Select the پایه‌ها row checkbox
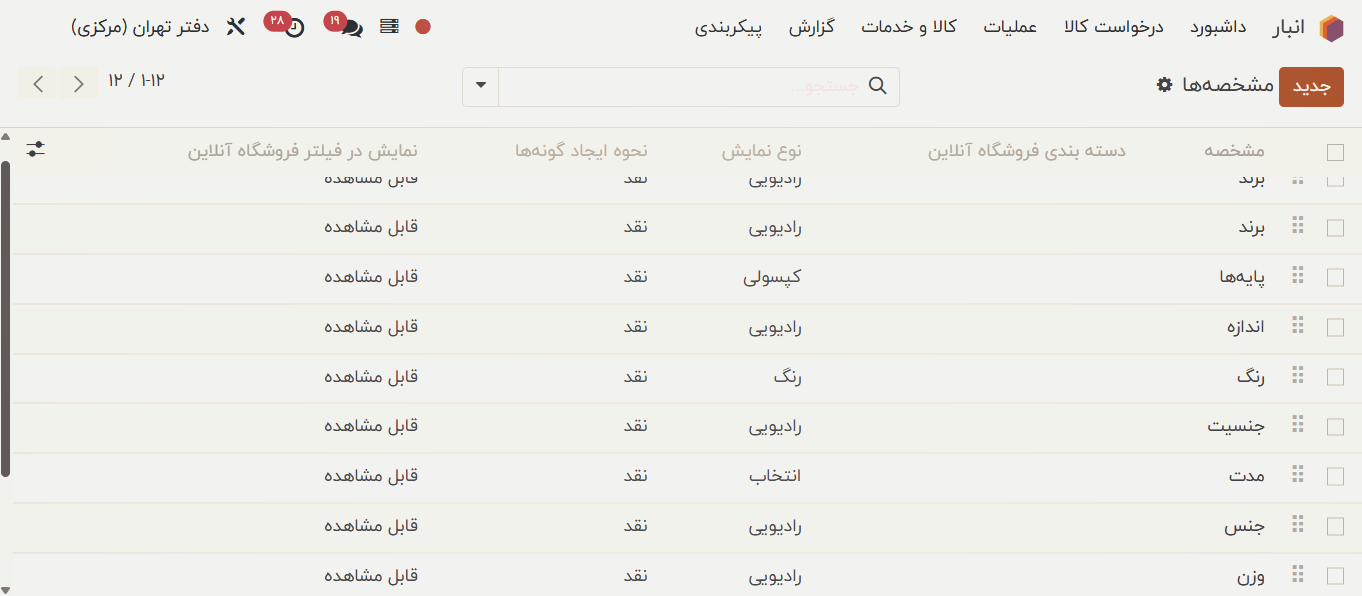 (1335, 277)
